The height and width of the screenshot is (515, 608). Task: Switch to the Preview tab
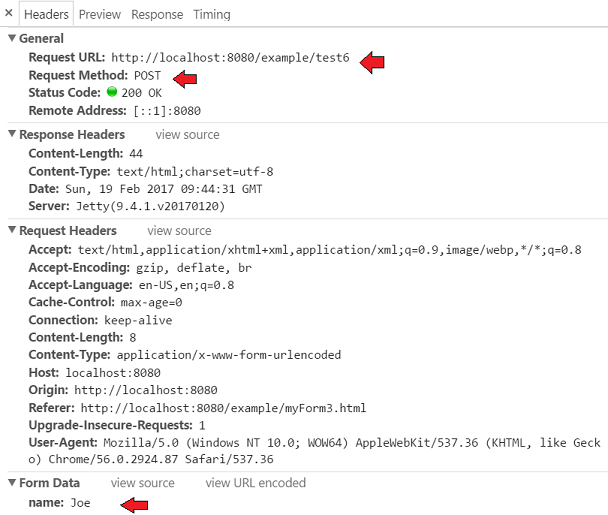(99, 14)
